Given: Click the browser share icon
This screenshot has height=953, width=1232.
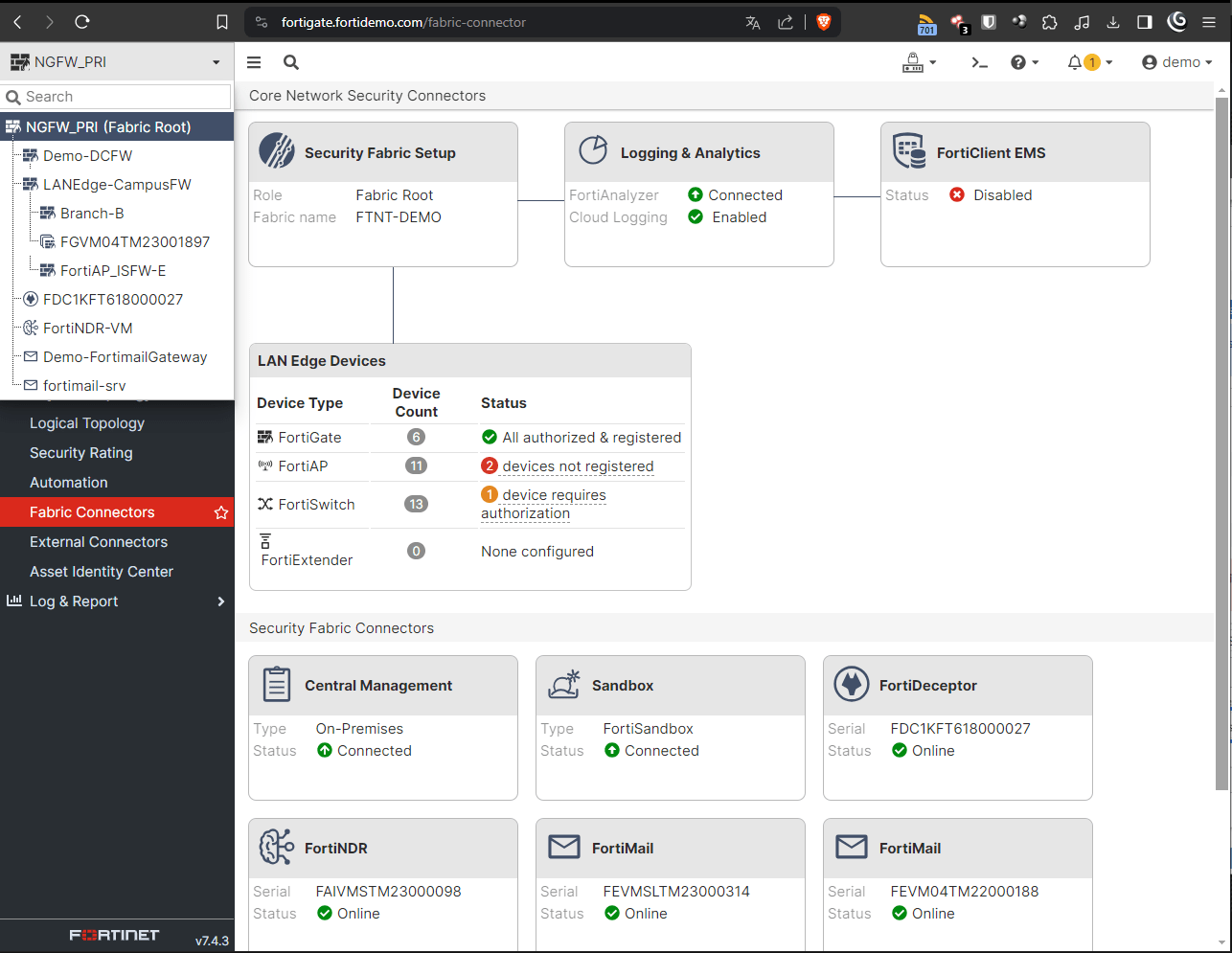Looking at the screenshot, I should tap(786, 22).
